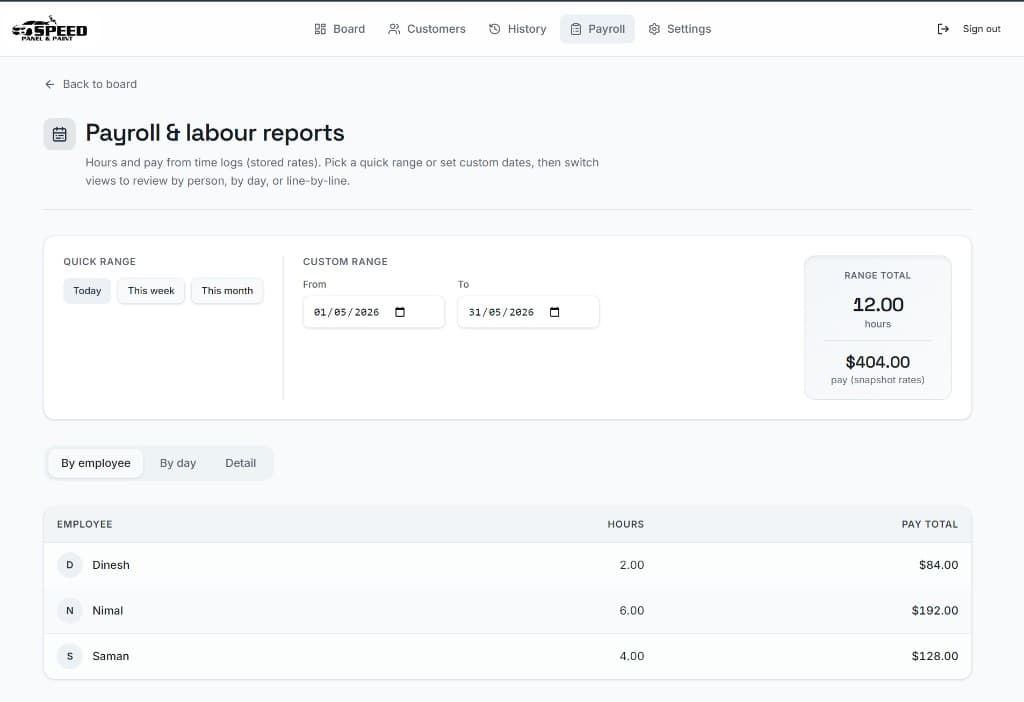Viewport: 1024px width, 702px height.
Task: Select the This week quick range
Action: (x=151, y=291)
